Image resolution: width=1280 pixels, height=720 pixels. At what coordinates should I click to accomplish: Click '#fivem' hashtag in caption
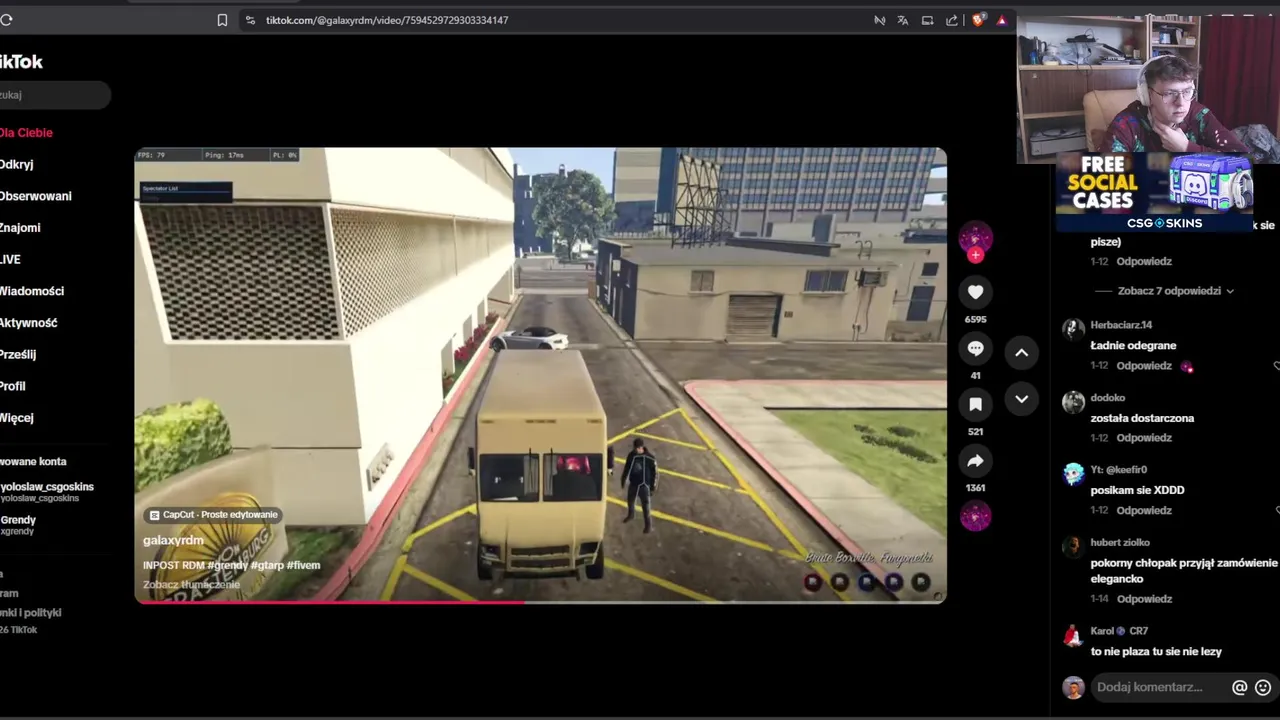point(304,566)
